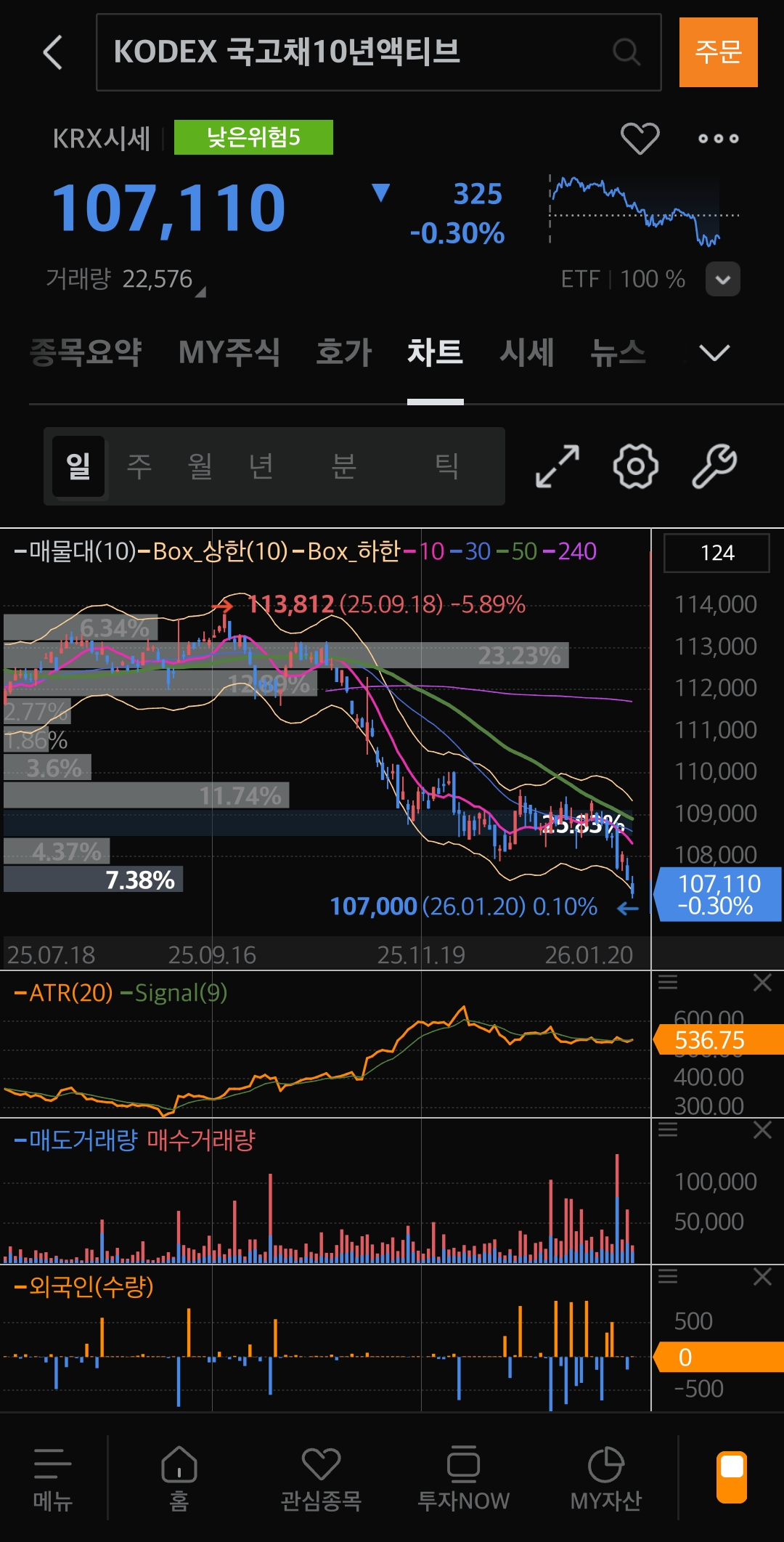
Task: Select the 분 minute chart period
Action: point(344,466)
